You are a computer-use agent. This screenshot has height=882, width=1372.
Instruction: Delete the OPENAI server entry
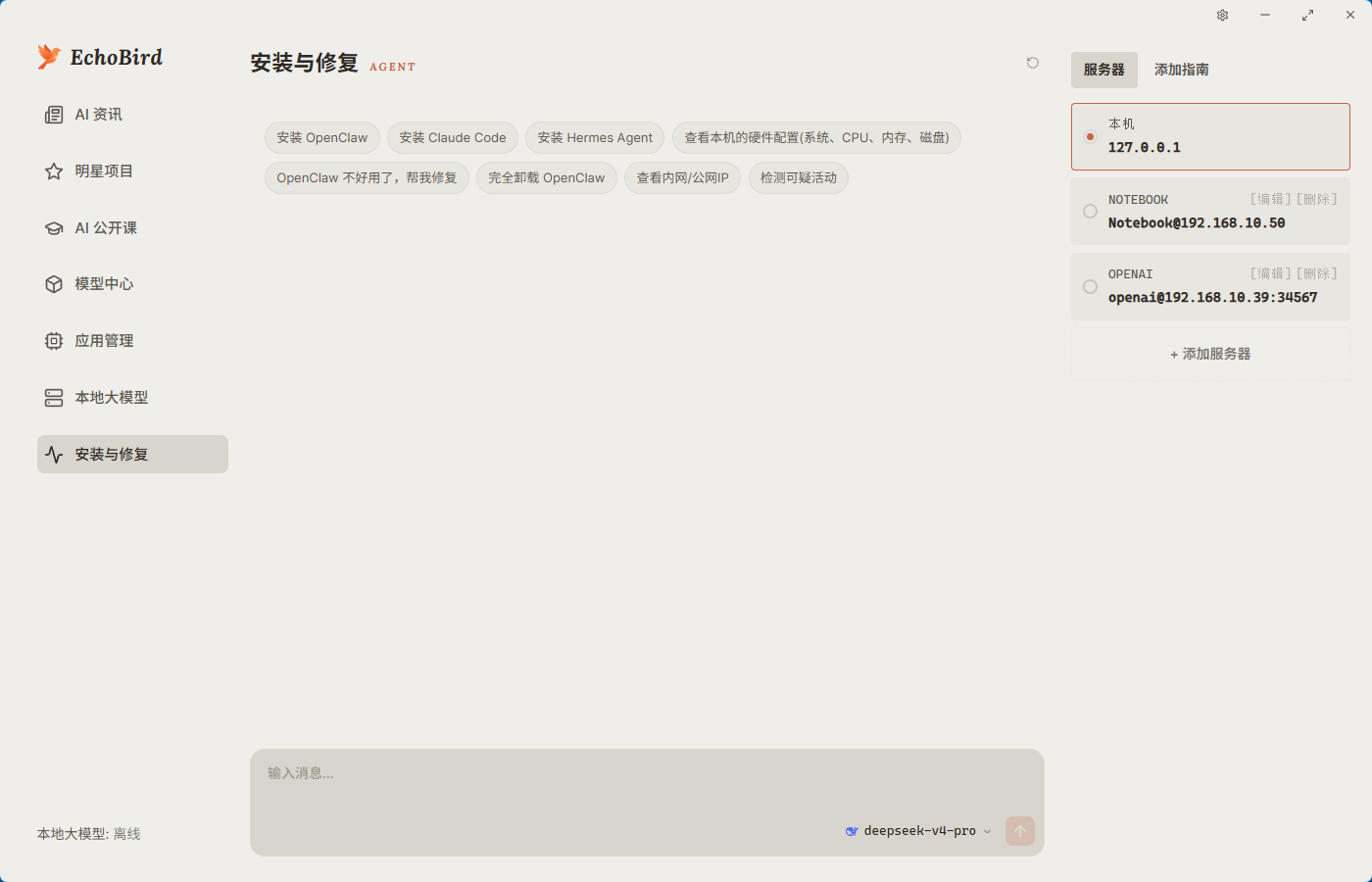(x=1317, y=274)
